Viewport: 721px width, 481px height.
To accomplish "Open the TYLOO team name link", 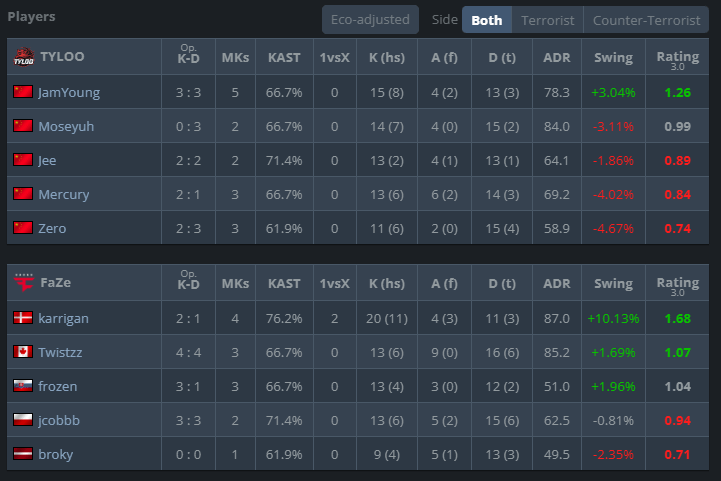I will (x=62, y=57).
